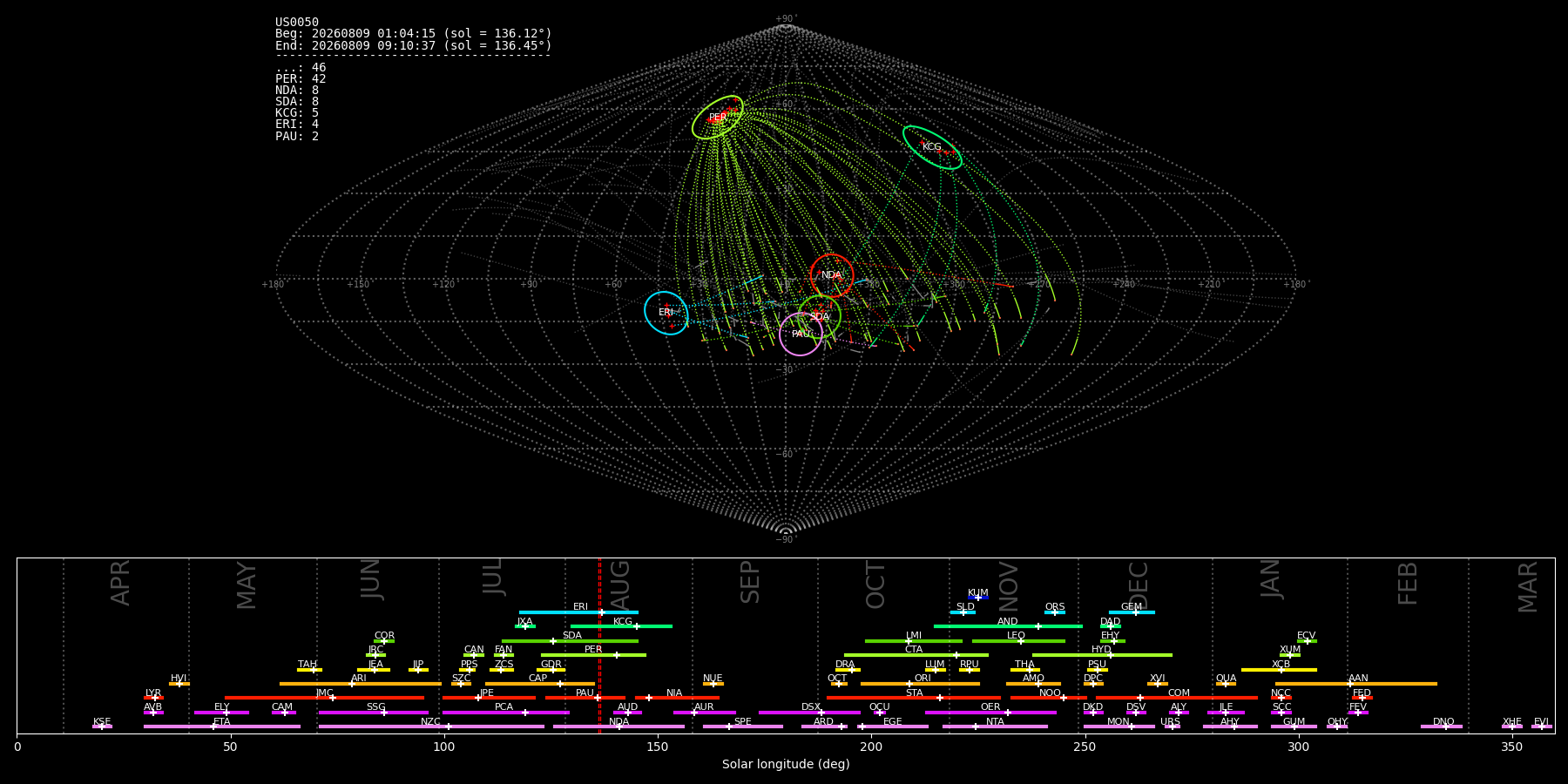
Task: Click the cyan GEM bar on timeline
Action: (x=1132, y=612)
